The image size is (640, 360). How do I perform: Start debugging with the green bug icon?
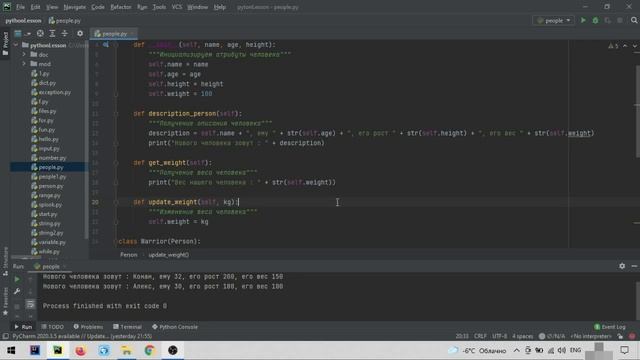[595, 20]
